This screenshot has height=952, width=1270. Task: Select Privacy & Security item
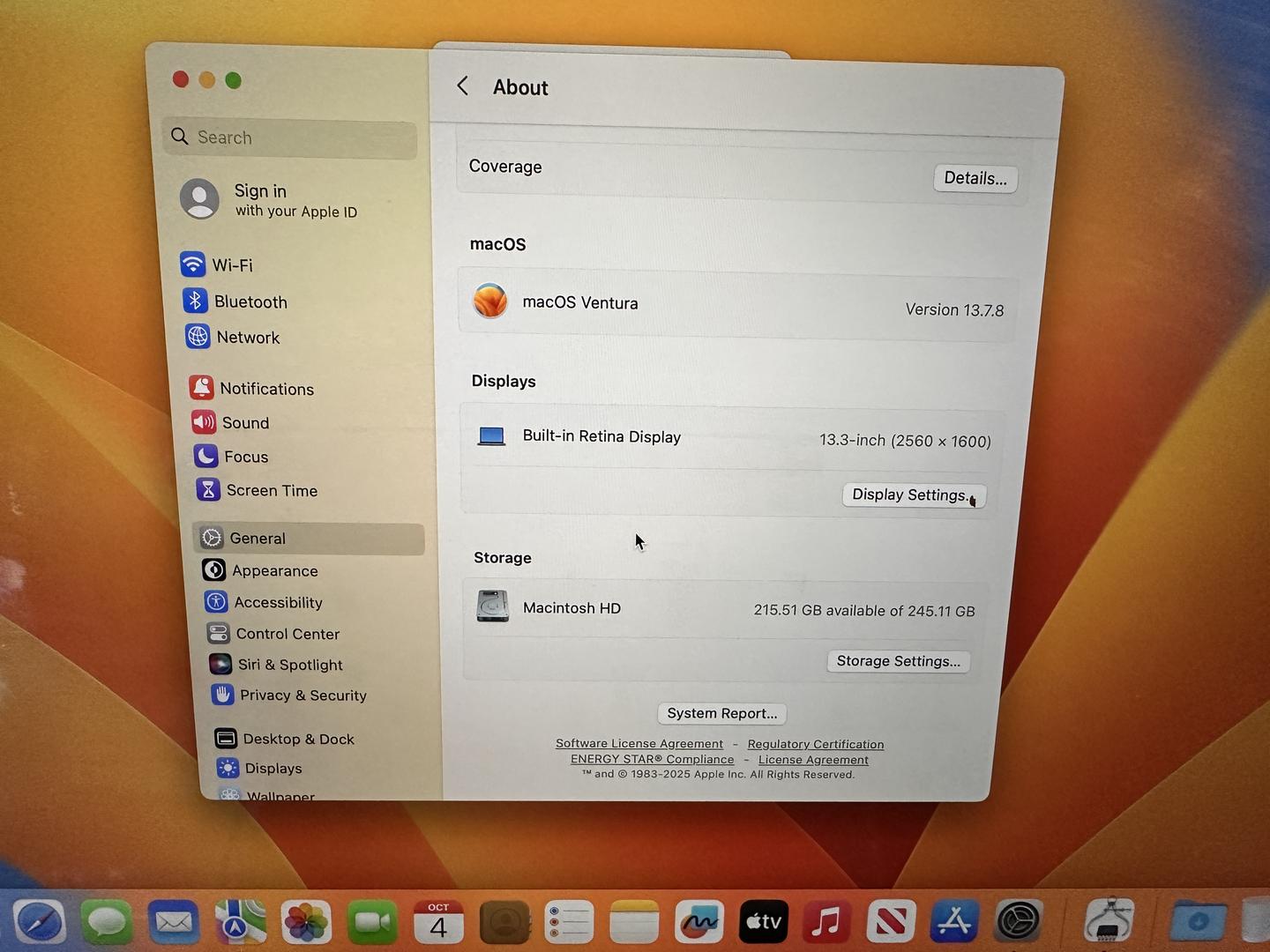tap(303, 695)
